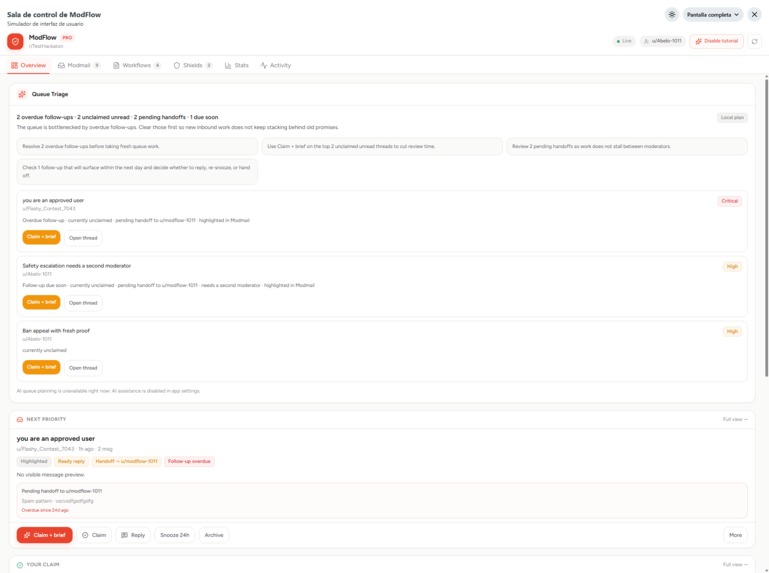Click the Activity tab pulse icon
The height and width of the screenshot is (573, 769).
264,65
